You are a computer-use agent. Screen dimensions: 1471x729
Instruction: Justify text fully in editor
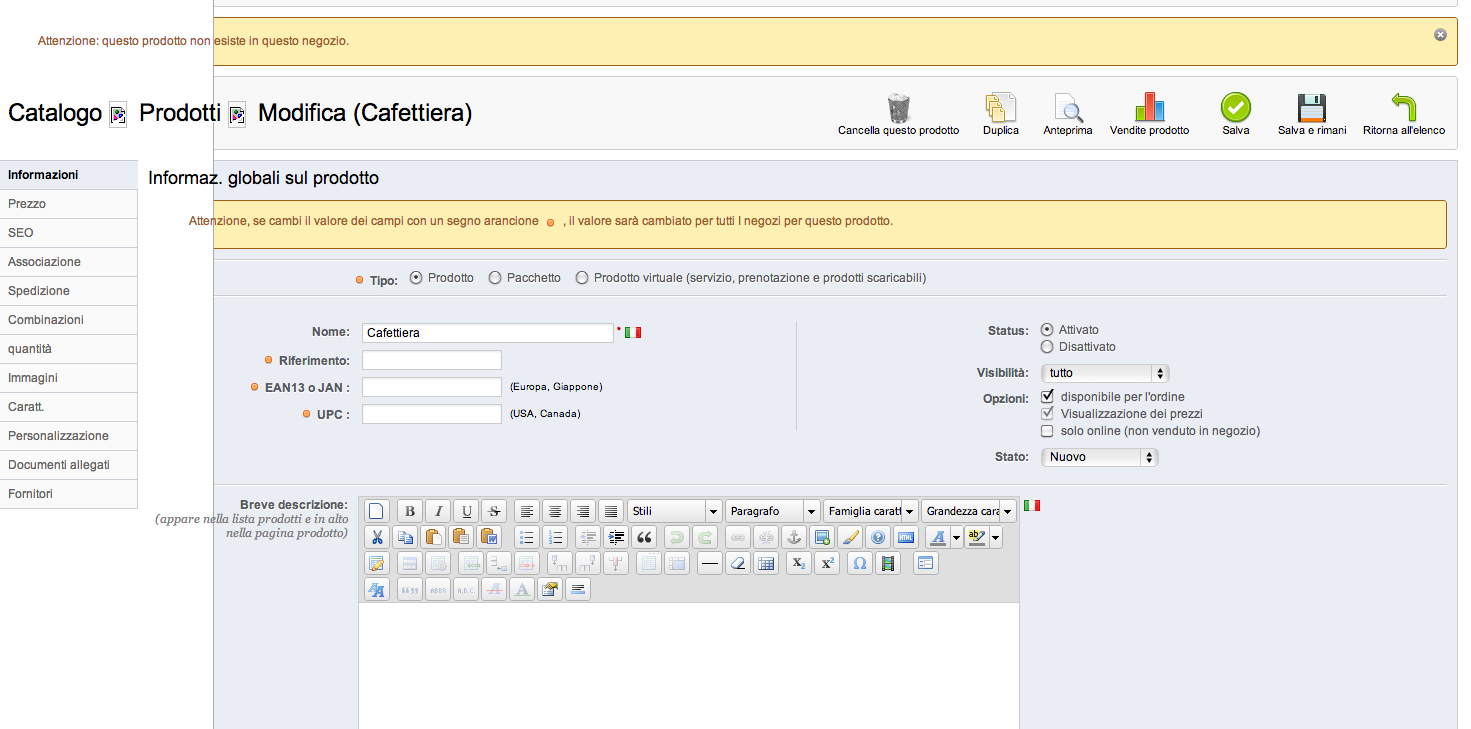pyautogui.click(x=611, y=511)
